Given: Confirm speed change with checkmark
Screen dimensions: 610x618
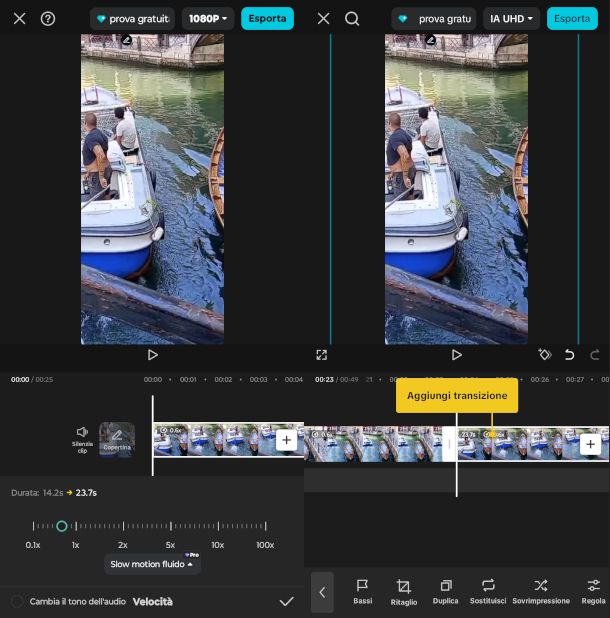Looking at the screenshot, I should coord(286,601).
